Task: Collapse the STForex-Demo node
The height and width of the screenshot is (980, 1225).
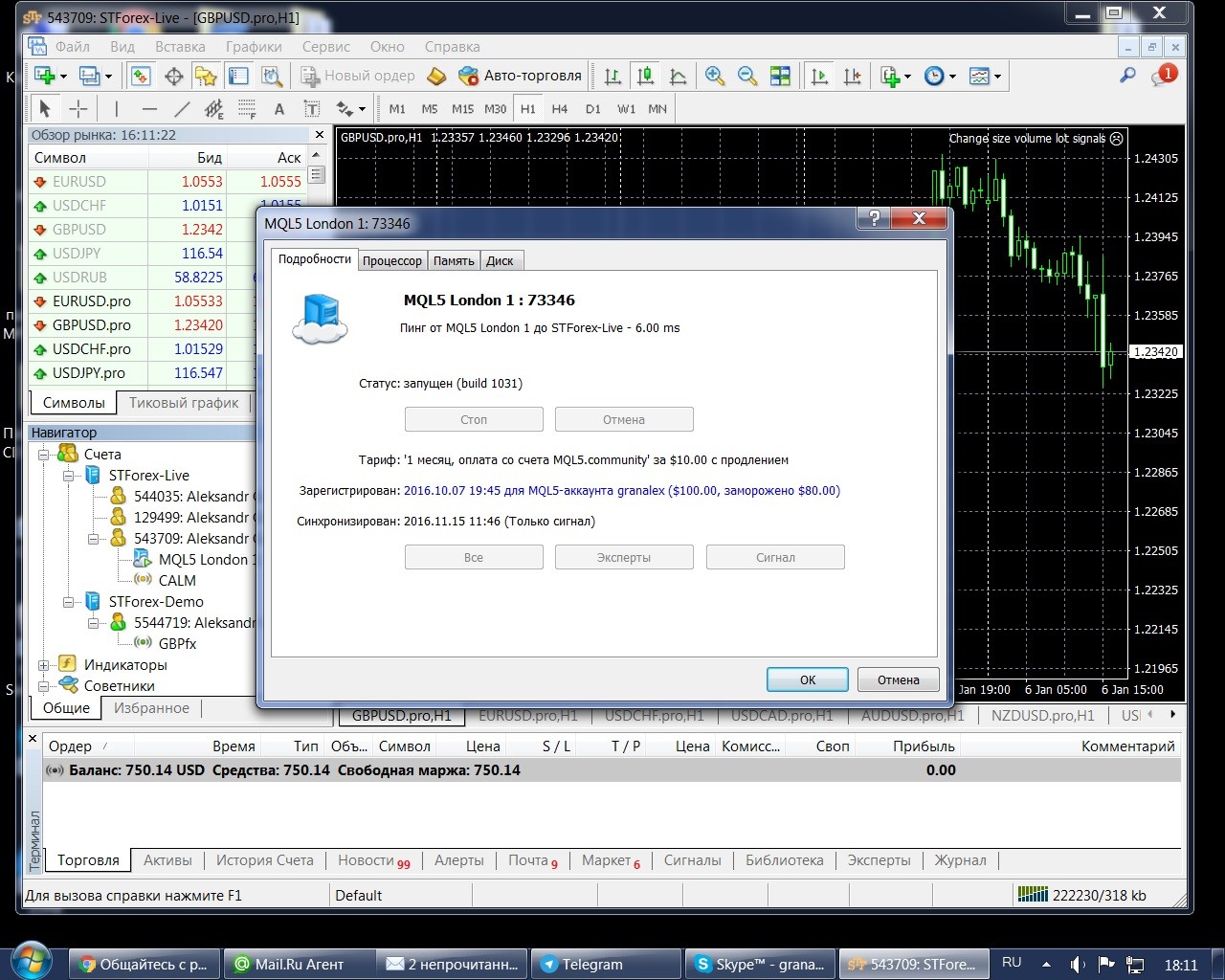Action: pos(68,601)
